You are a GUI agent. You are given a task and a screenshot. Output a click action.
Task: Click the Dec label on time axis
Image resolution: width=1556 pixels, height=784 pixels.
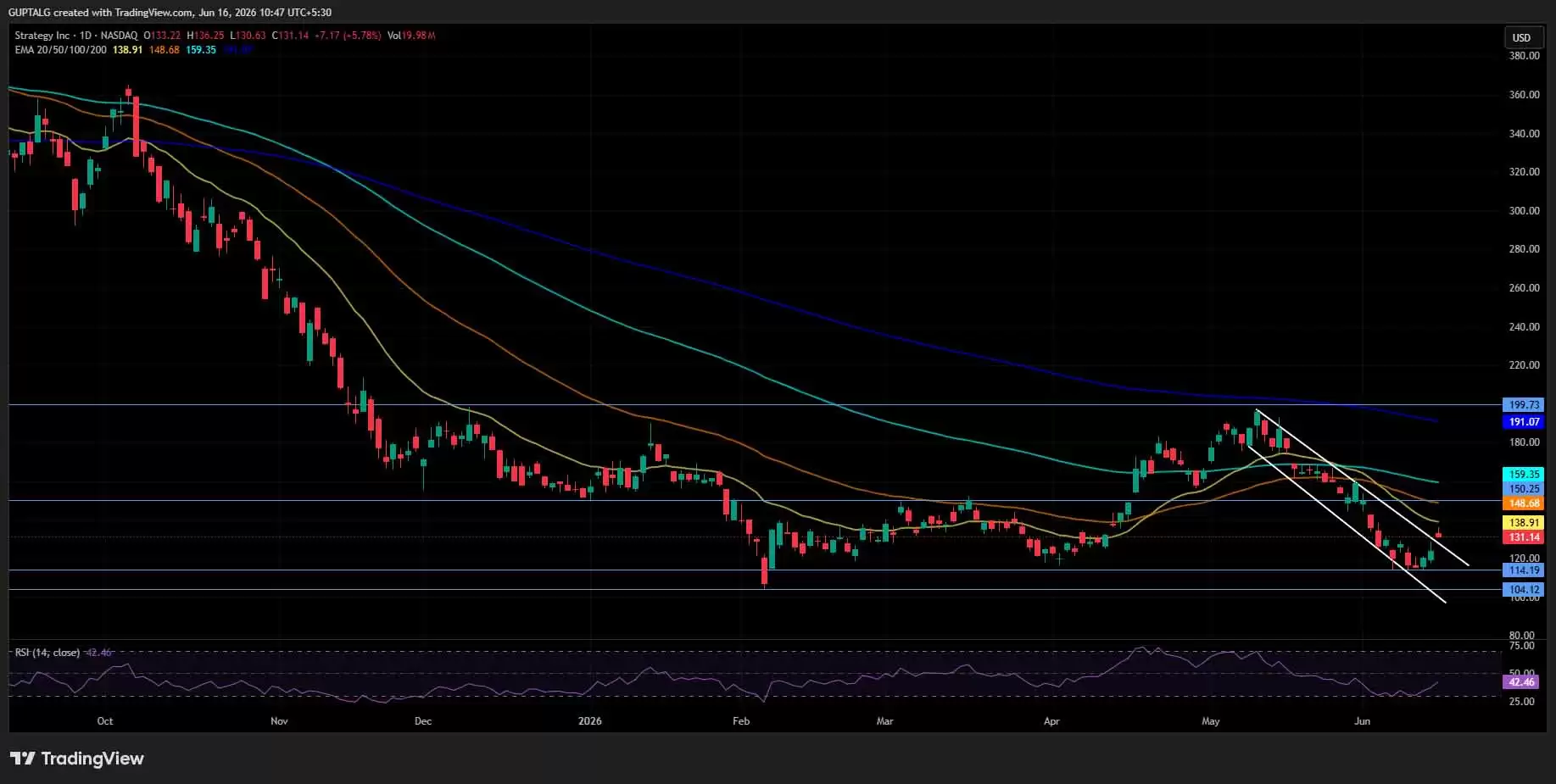pyautogui.click(x=423, y=721)
